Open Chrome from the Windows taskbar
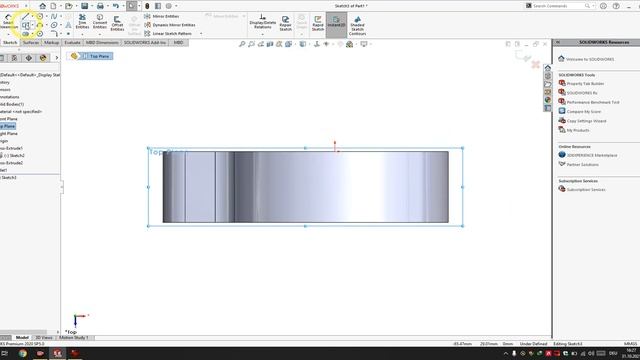 [x=22, y=353]
